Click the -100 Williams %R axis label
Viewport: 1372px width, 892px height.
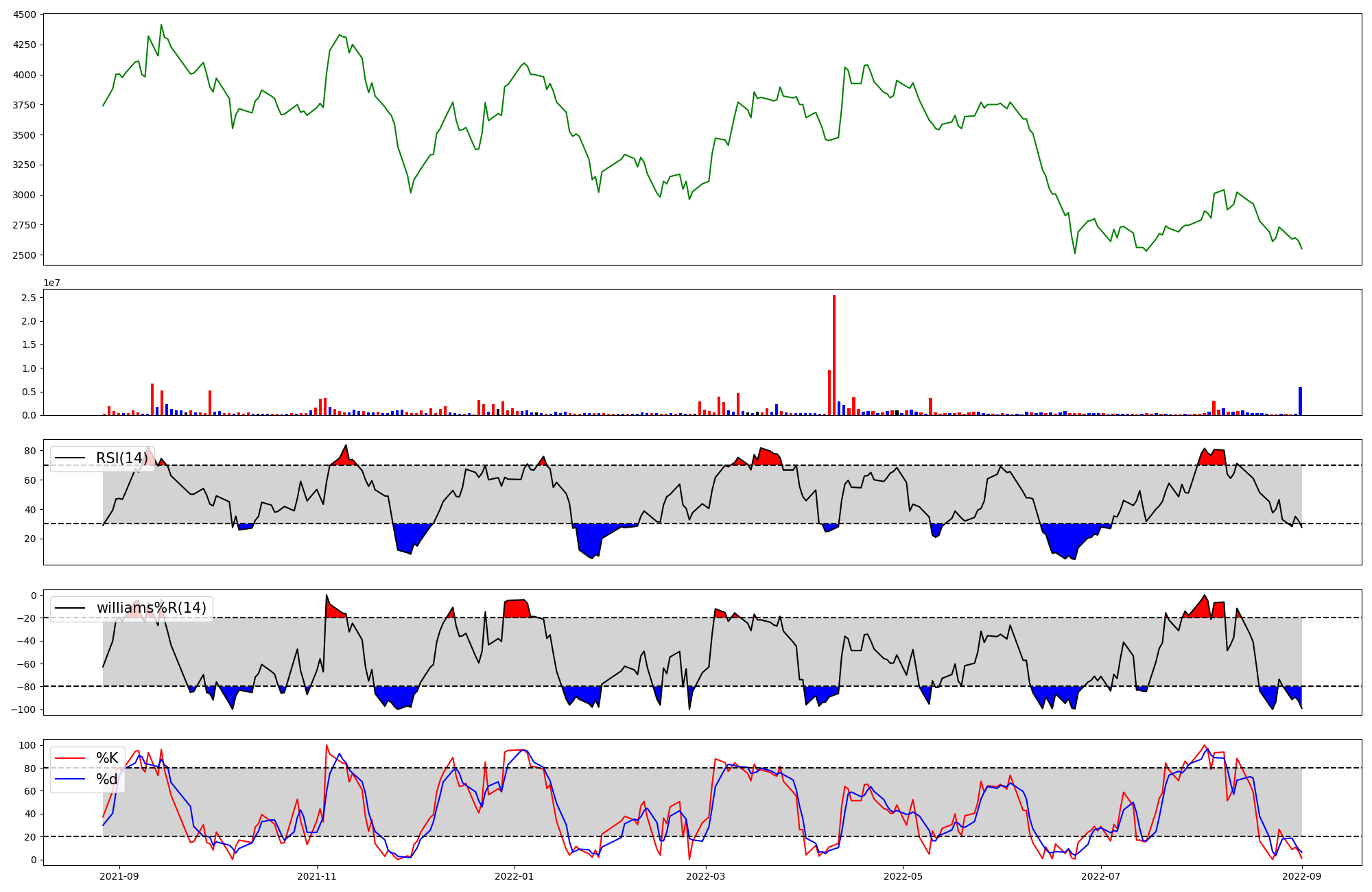[24, 709]
